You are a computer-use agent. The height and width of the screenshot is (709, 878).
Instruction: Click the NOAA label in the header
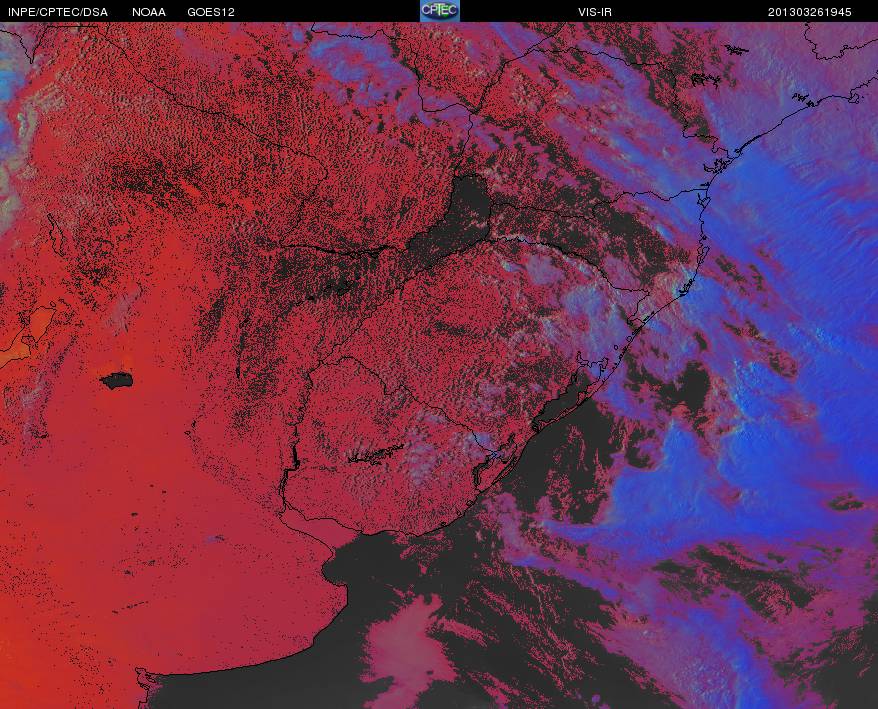[149, 12]
